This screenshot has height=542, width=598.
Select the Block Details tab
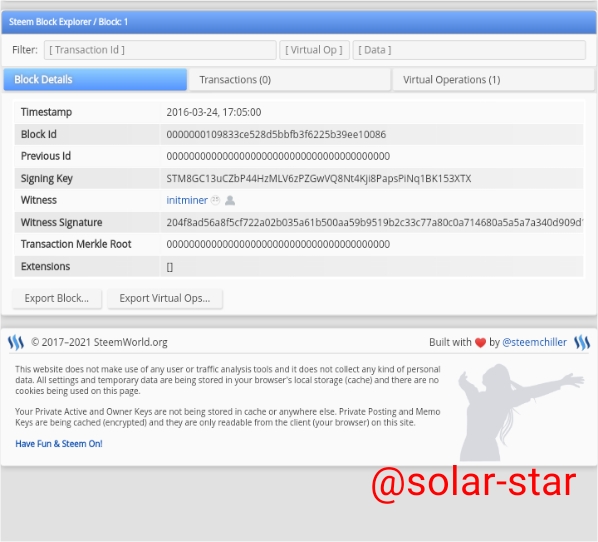click(95, 80)
